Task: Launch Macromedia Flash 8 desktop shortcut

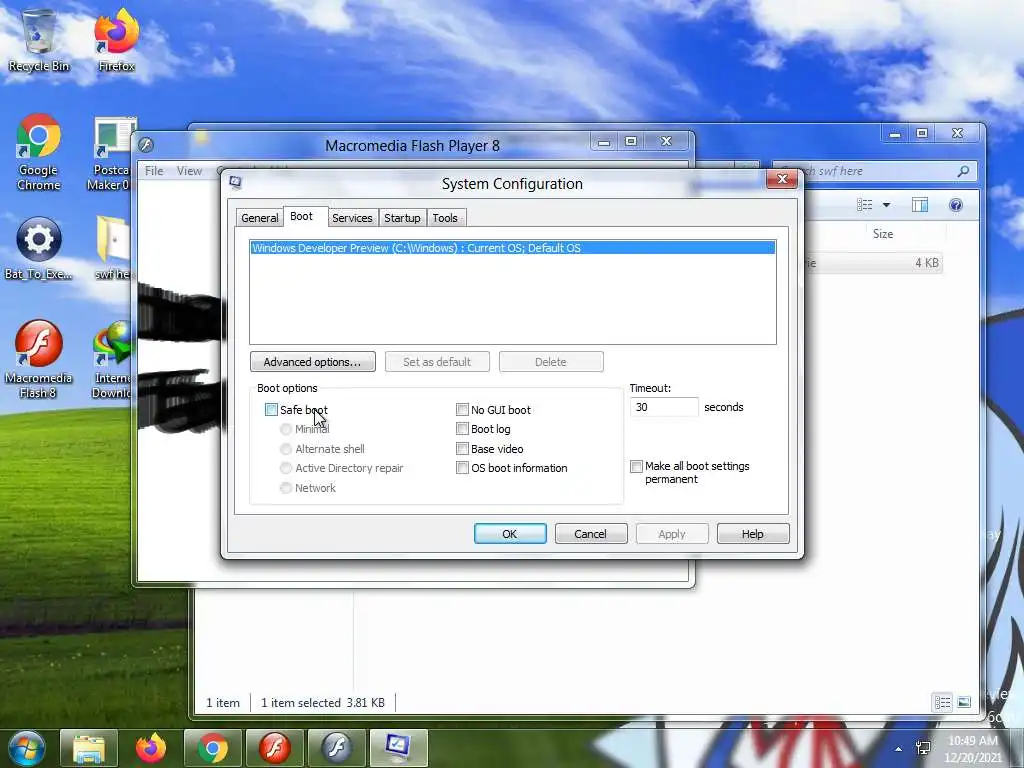Action: (x=39, y=359)
